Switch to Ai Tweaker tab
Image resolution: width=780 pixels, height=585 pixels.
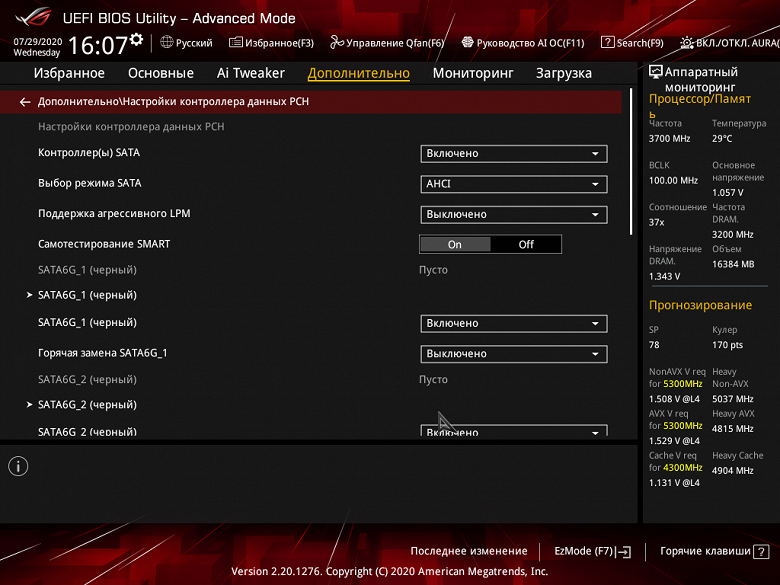tap(251, 73)
